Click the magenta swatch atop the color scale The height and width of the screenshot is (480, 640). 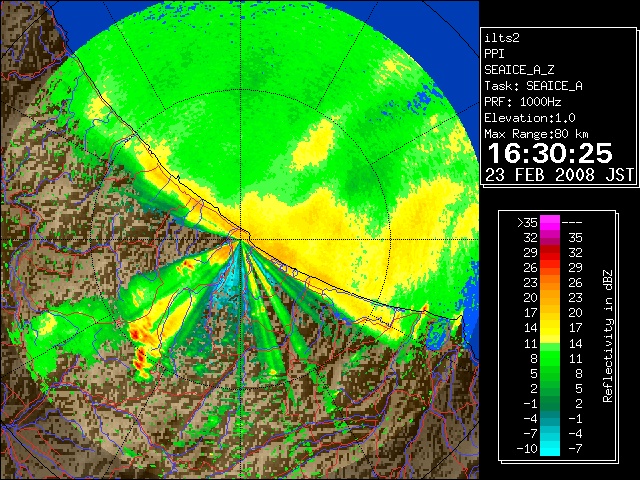(550, 222)
